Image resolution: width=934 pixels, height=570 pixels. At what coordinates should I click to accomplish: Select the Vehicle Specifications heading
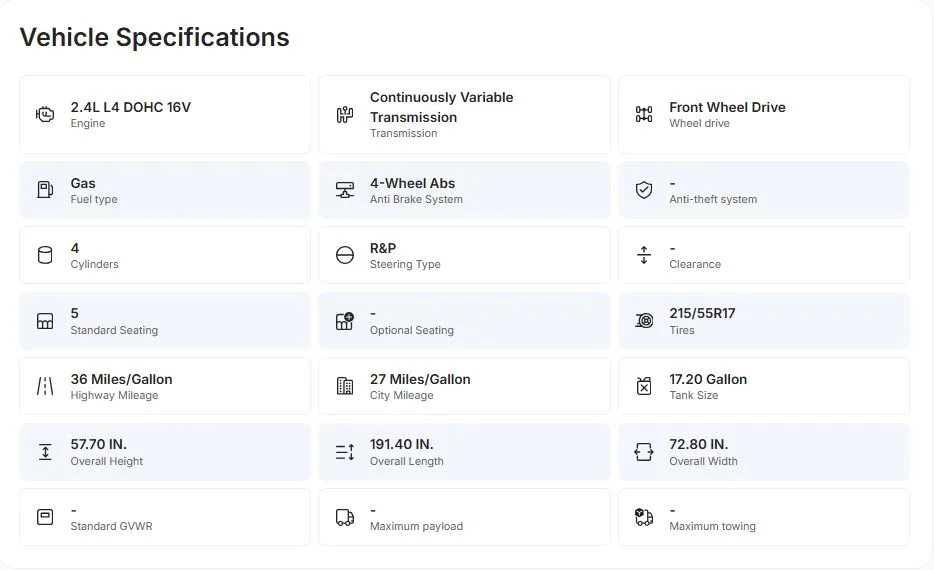[154, 37]
